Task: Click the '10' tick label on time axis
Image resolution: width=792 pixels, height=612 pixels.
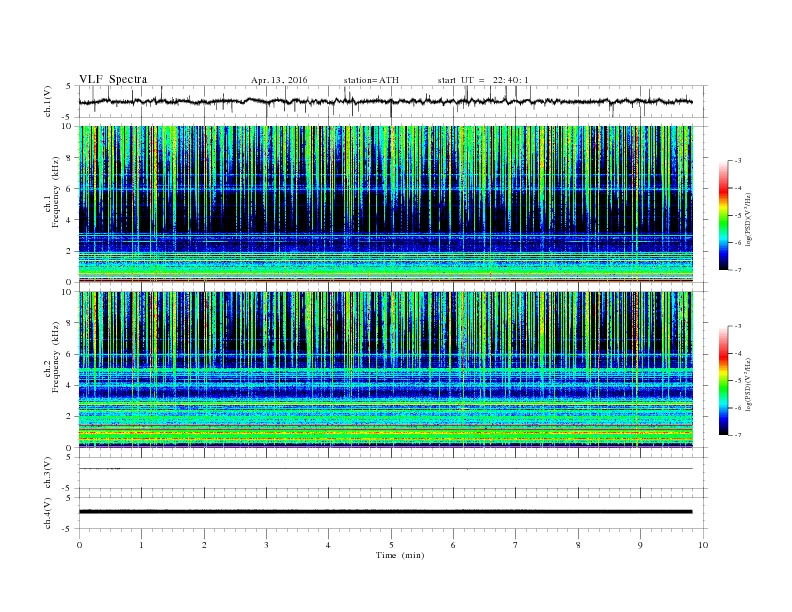Action: pos(703,545)
